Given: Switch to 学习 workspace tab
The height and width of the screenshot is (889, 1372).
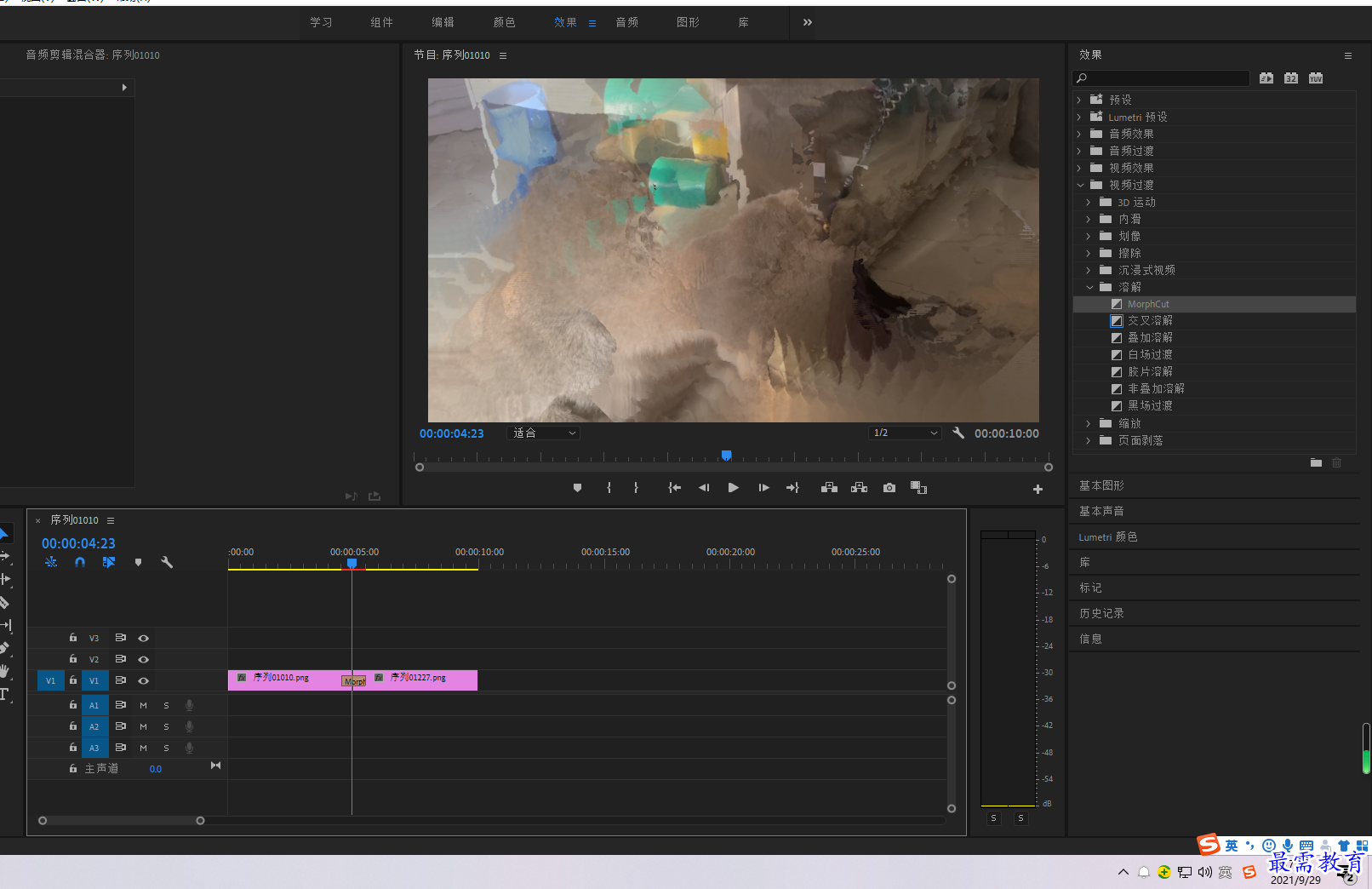Looking at the screenshot, I should pyautogui.click(x=321, y=22).
